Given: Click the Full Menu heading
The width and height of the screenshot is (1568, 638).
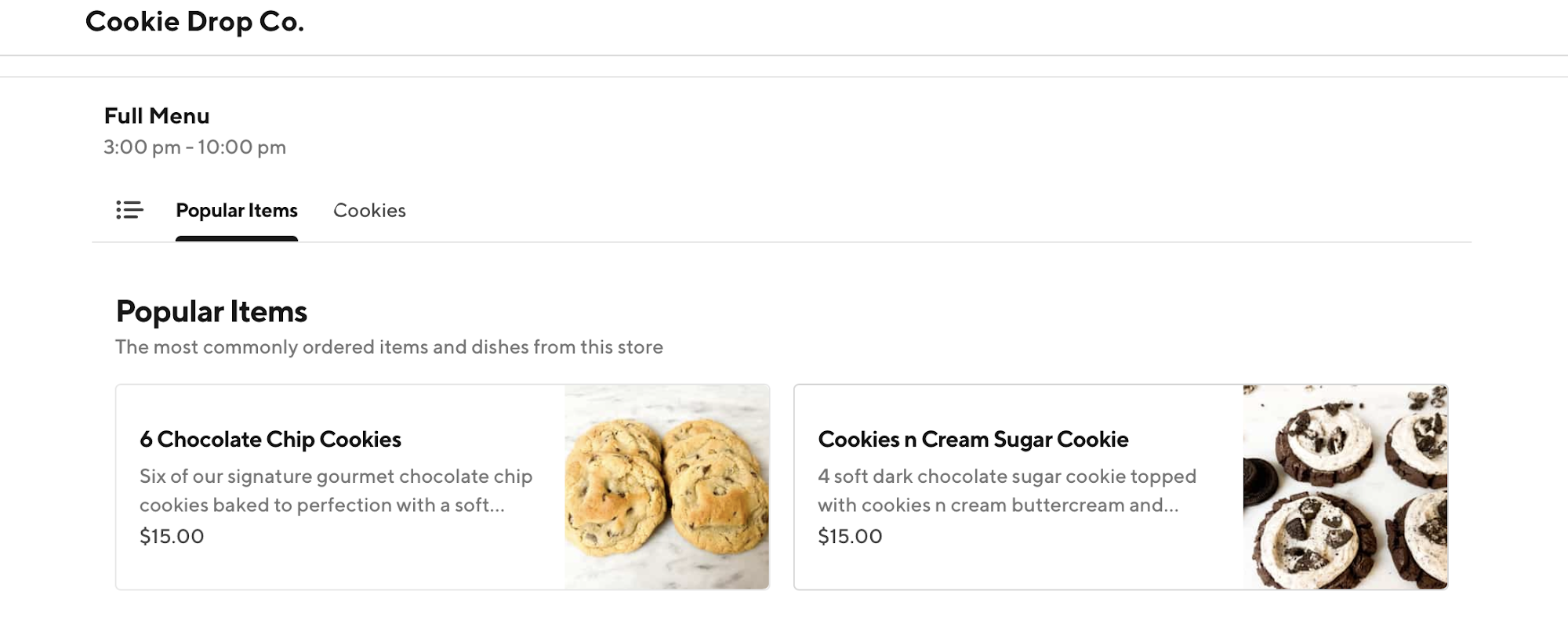Looking at the screenshot, I should [x=157, y=115].
